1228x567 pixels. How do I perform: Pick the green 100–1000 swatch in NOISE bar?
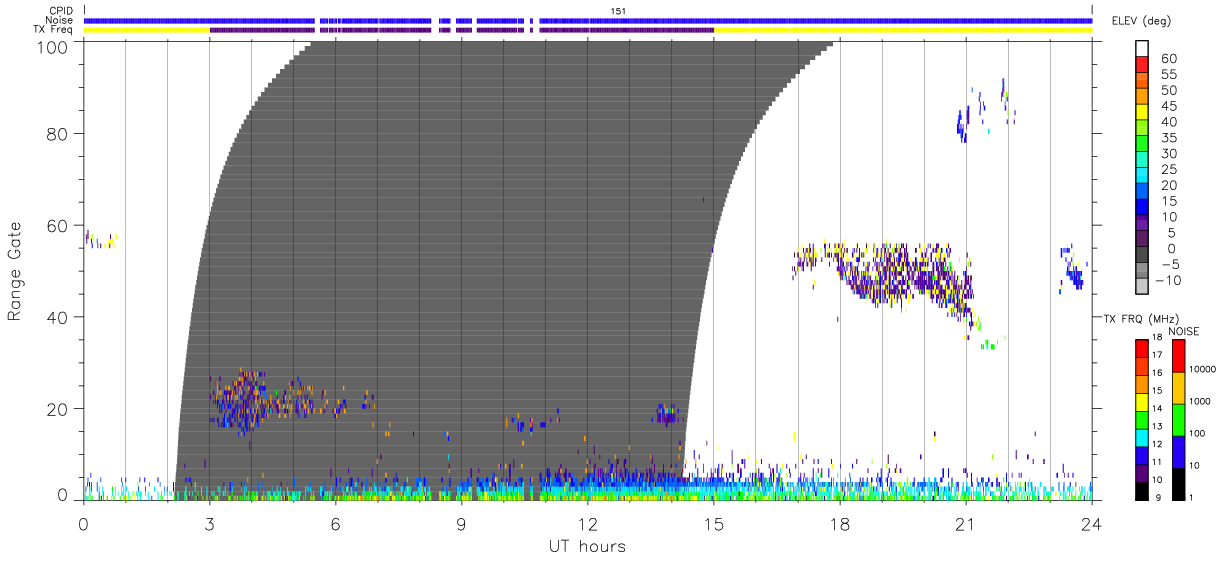(x=1177, y=420)
